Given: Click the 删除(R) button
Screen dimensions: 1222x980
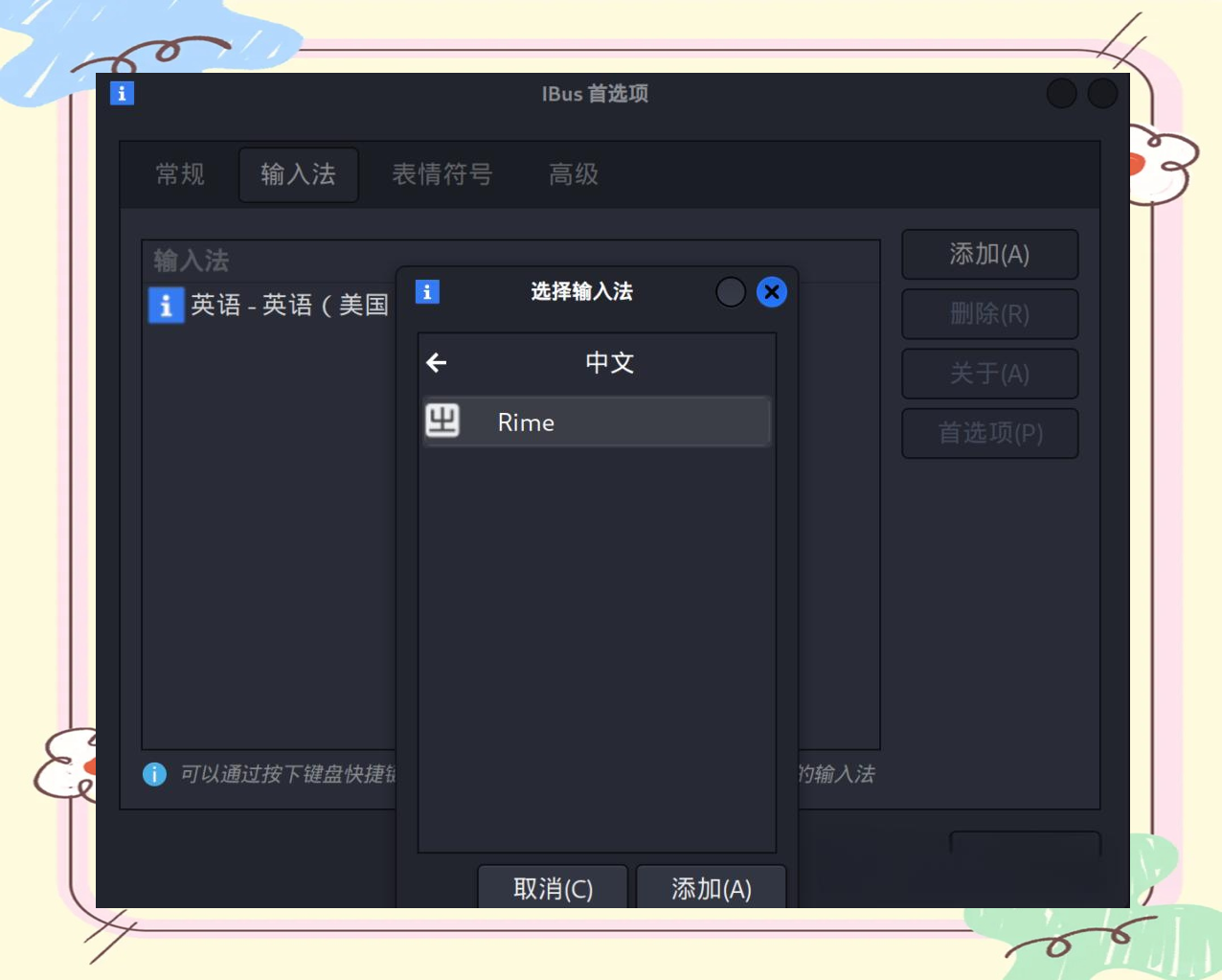Looking at the screenshot, I should [x=990, y=313].
